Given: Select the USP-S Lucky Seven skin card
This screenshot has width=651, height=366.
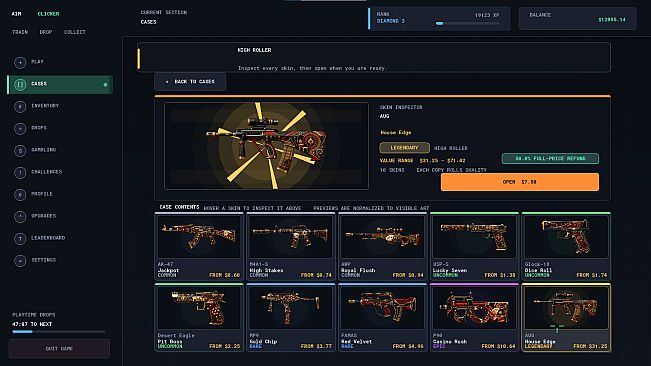Looking at the screenshot, I should 474,246.
